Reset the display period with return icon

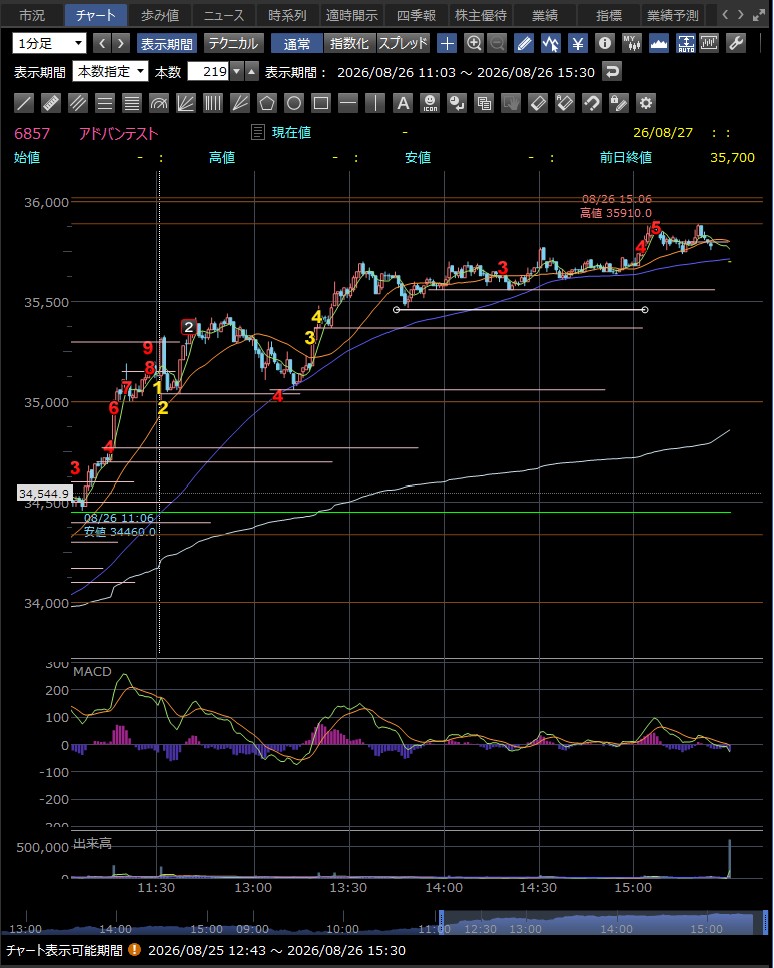[x=612, y=72]
